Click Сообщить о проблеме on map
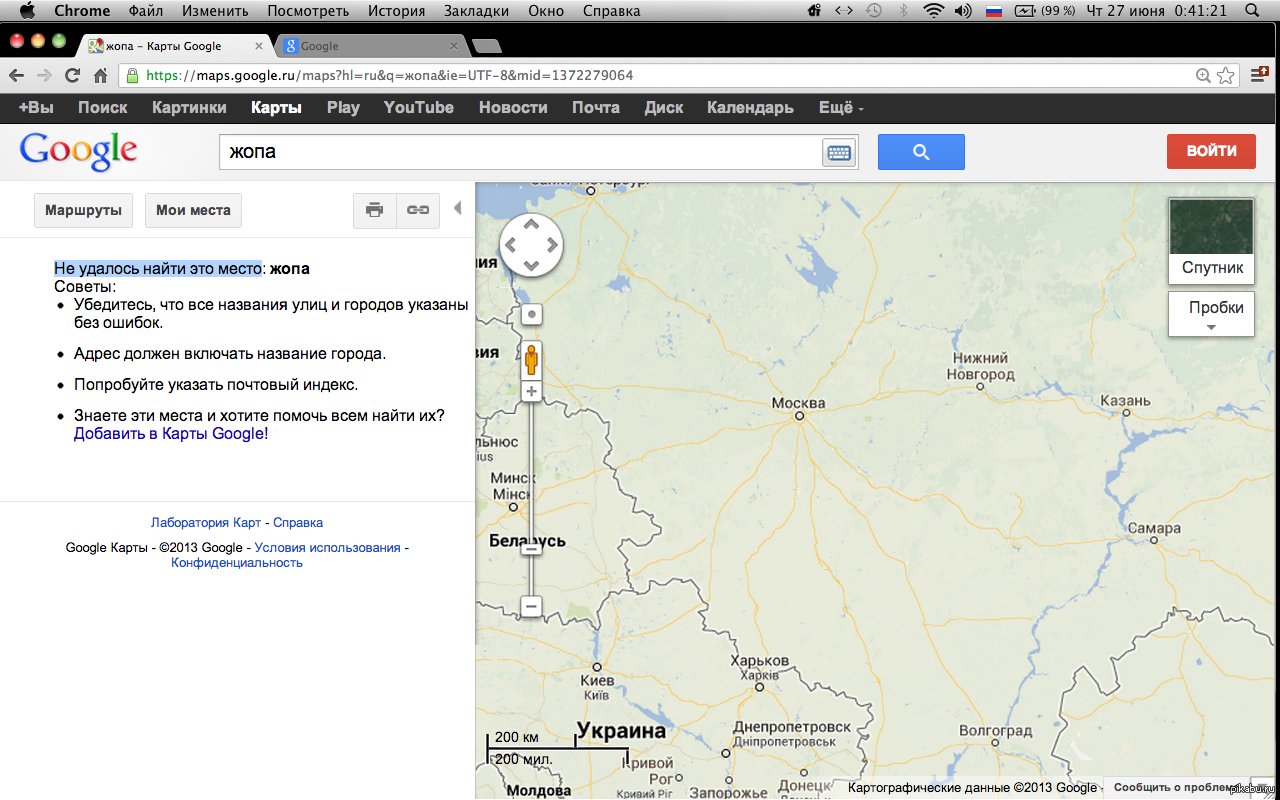The height and width of the screenshot is (800, 1280). pyautogui.click(x=1174, y=788)
